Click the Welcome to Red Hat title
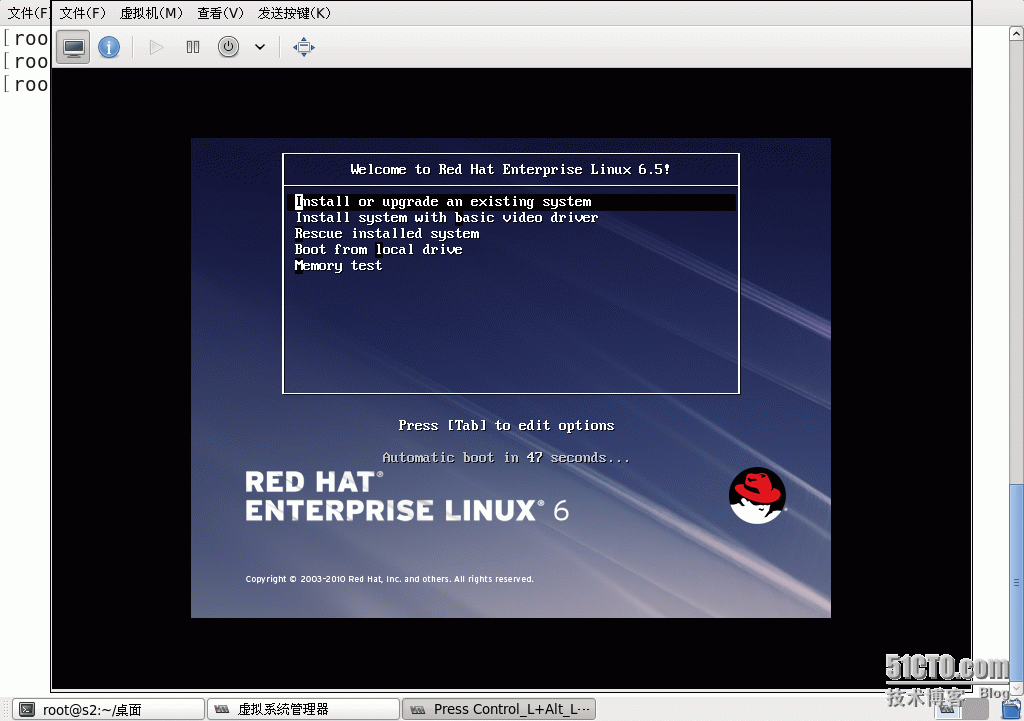Image resolution: width=1024 pixels, height=721 pixels. pyautogui.click(x=510, y=170)
